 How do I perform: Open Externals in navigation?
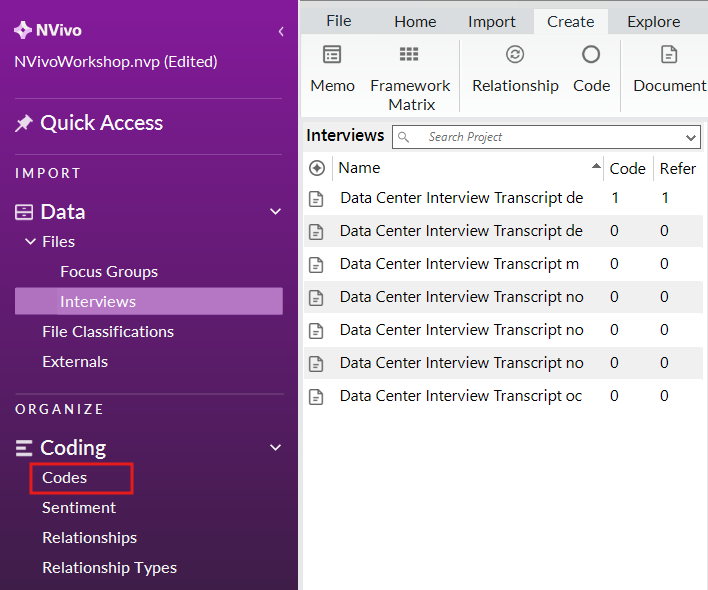(x=75, y=362)
